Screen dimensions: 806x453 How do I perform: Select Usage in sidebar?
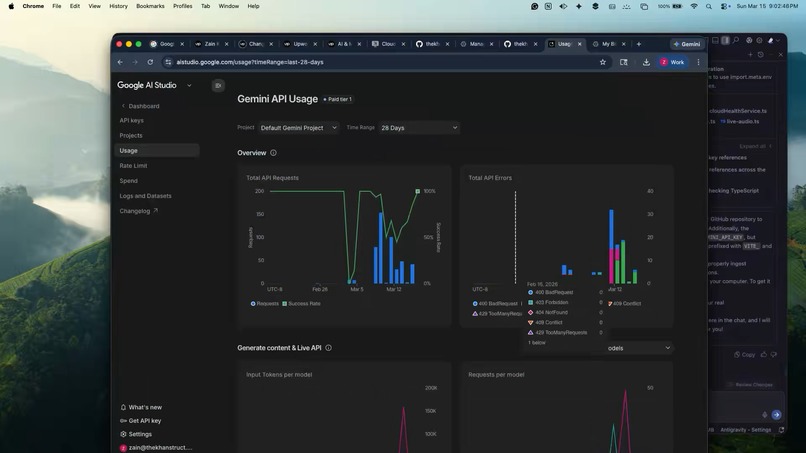pyautogui.click(x=157, y=150)
